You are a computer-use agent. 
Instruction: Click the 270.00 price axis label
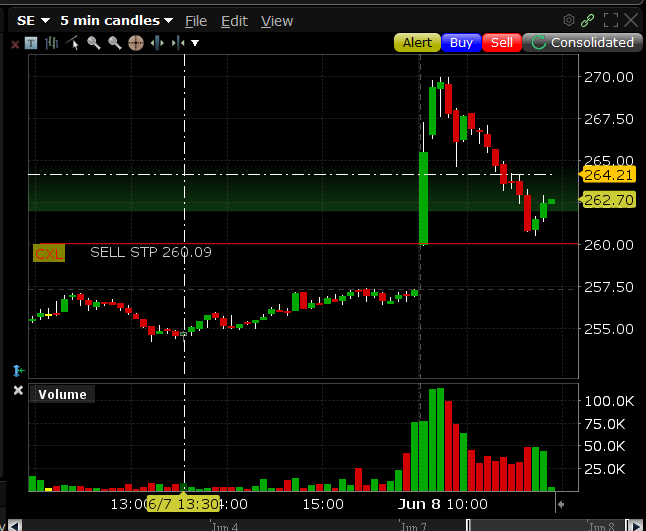point(609,77)
